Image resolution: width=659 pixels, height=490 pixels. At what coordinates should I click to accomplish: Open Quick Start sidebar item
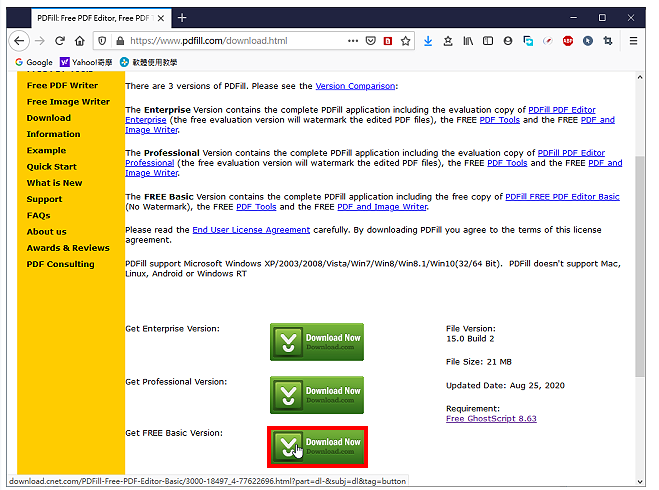point(52,167)
